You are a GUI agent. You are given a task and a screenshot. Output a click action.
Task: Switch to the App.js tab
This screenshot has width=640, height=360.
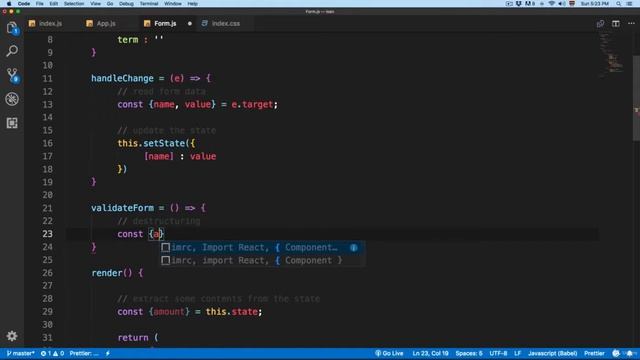(x=101, y=24)
